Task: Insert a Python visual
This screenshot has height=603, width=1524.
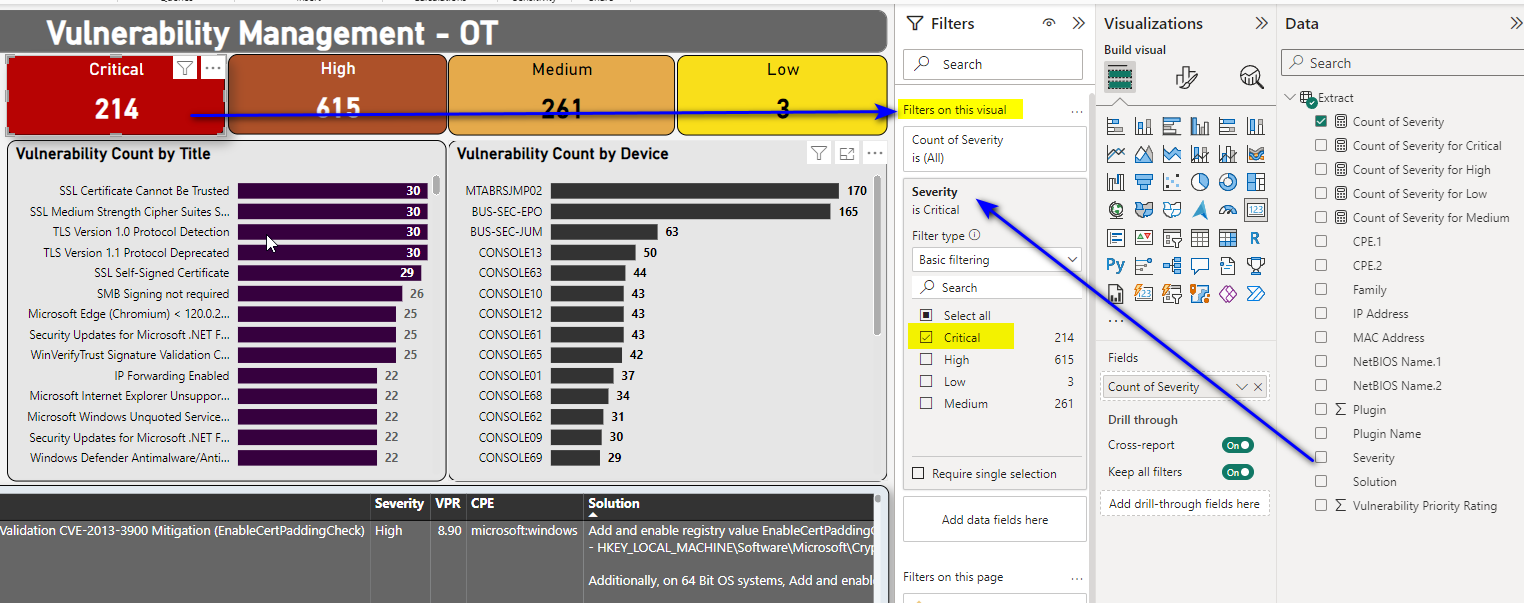Action: (1116, 266)
